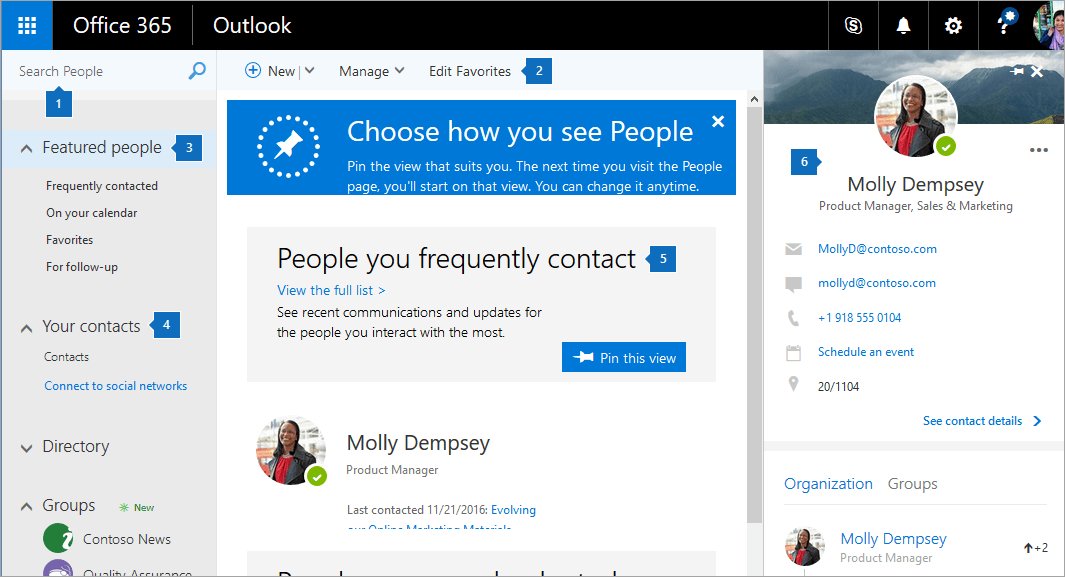The image size is (1065, 577).
Task: Toggle pin on the contact pane
Action: (1017, 71)
